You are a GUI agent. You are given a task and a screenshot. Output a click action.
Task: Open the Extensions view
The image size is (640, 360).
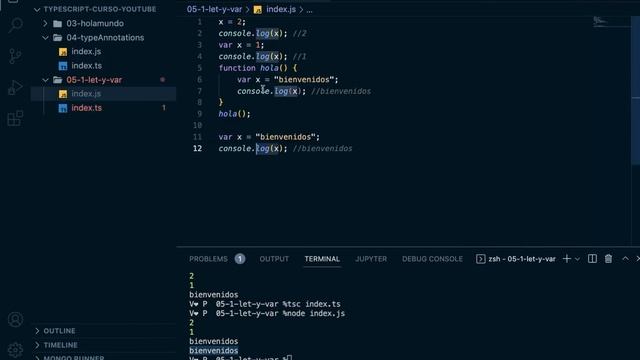click(15, 118)
